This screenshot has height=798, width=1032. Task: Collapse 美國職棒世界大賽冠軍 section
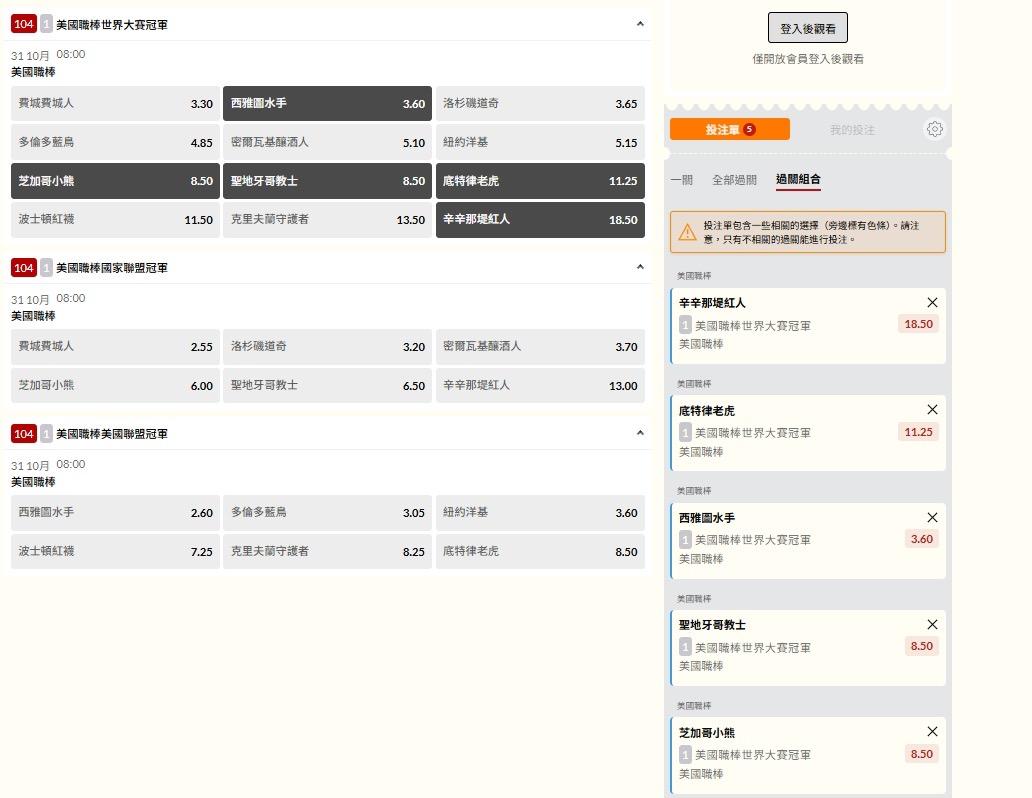point(640,24)
